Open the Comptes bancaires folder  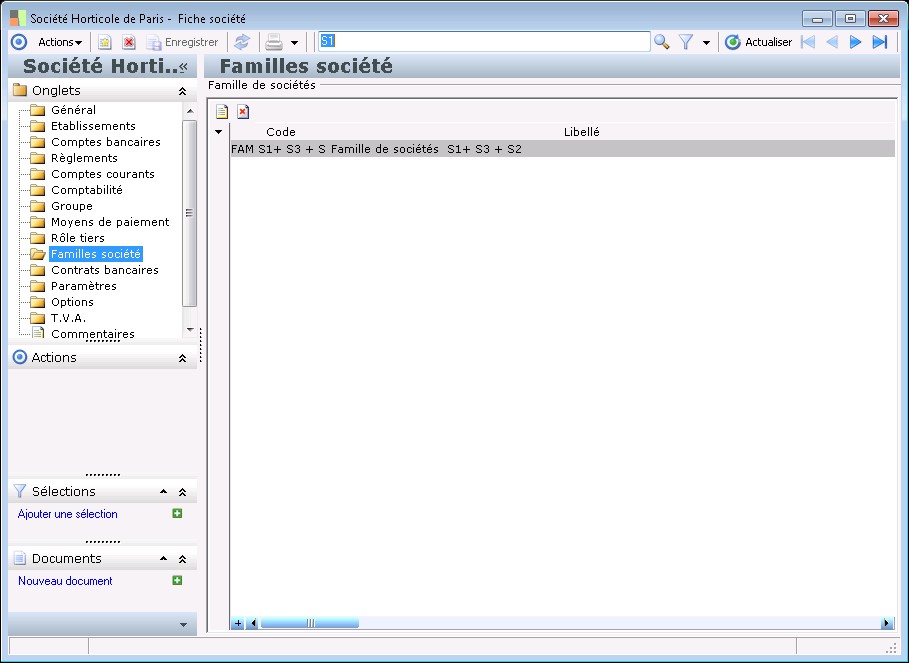tap(106, 142)
